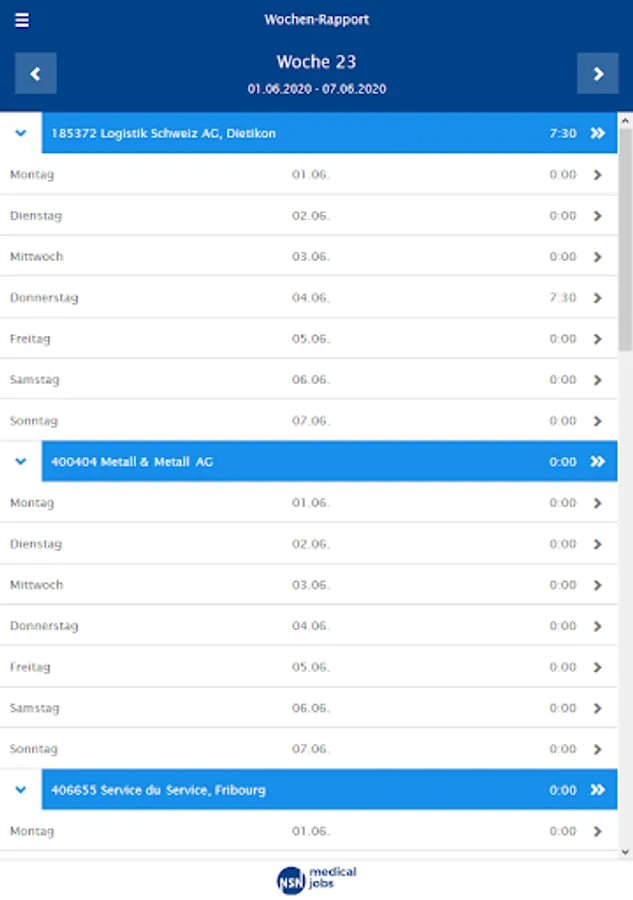The width and height of the screenshot is (633, 900).
Task: Open Donnerstag 7:30 entry arrow
Action: [x=598, y=298]
